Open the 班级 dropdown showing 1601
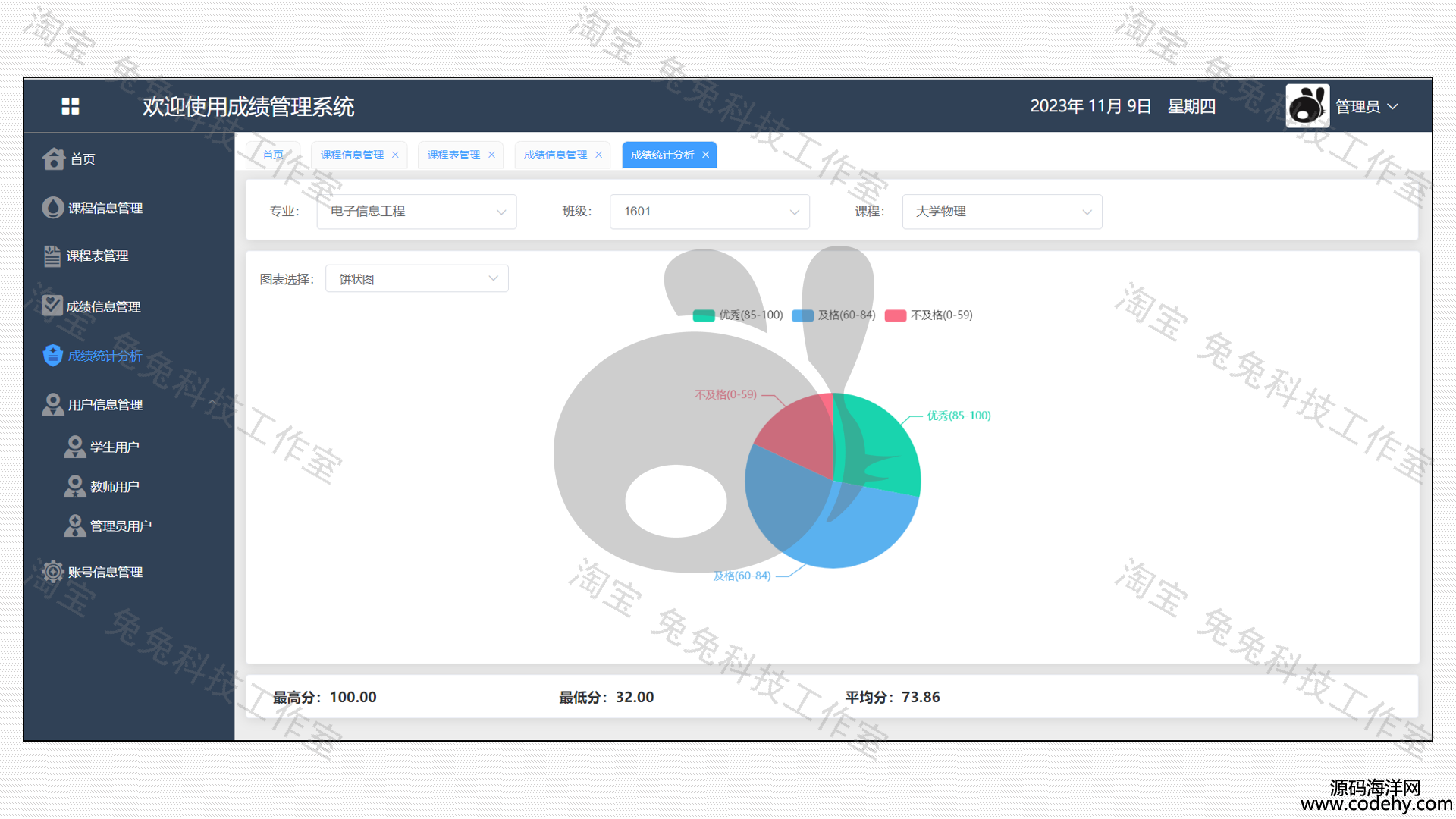1456x819 pixels. tap(710, 212)
